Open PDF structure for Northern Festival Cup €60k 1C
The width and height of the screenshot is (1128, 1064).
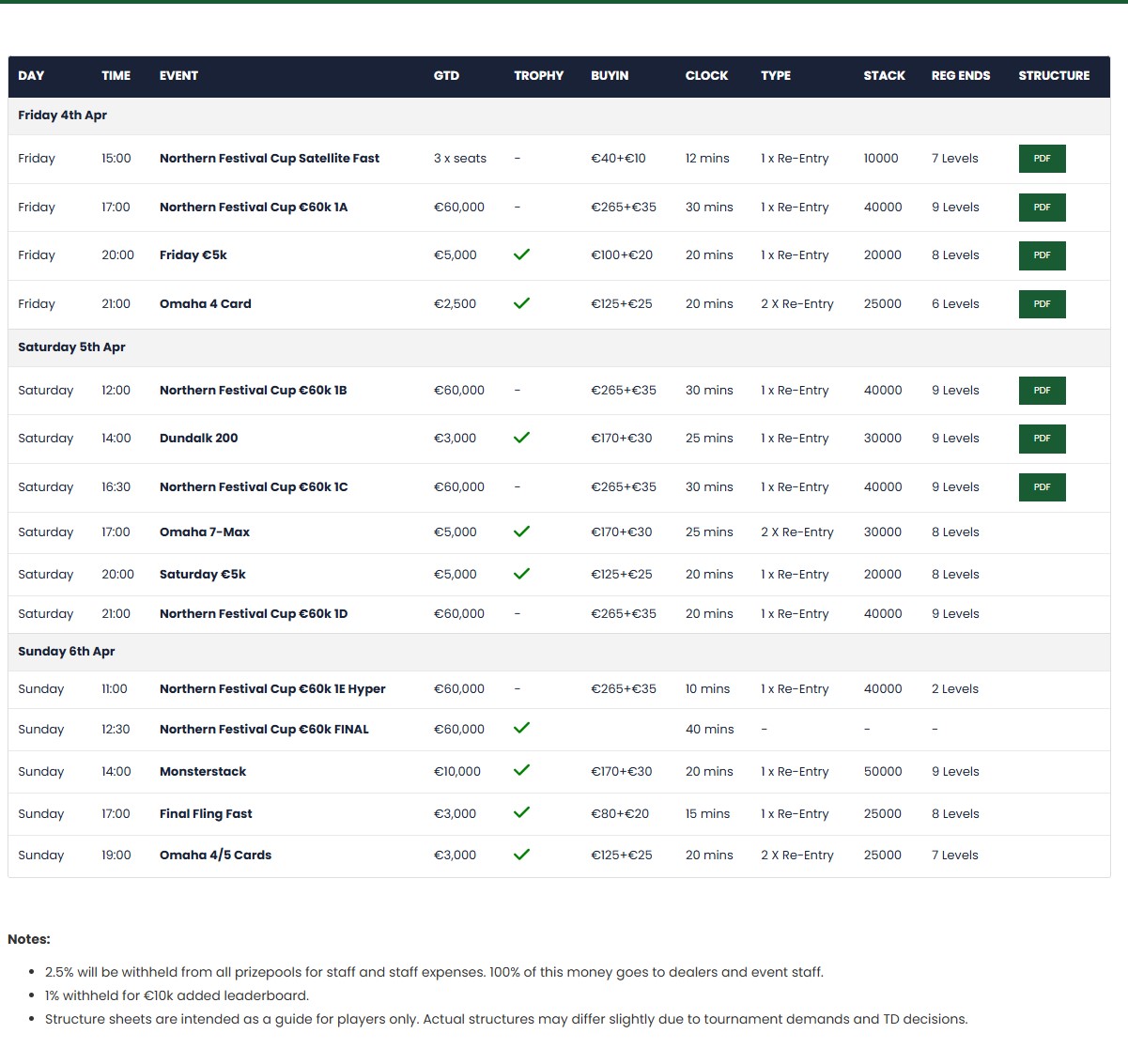pyautogui.click(x=1042, y=487)
